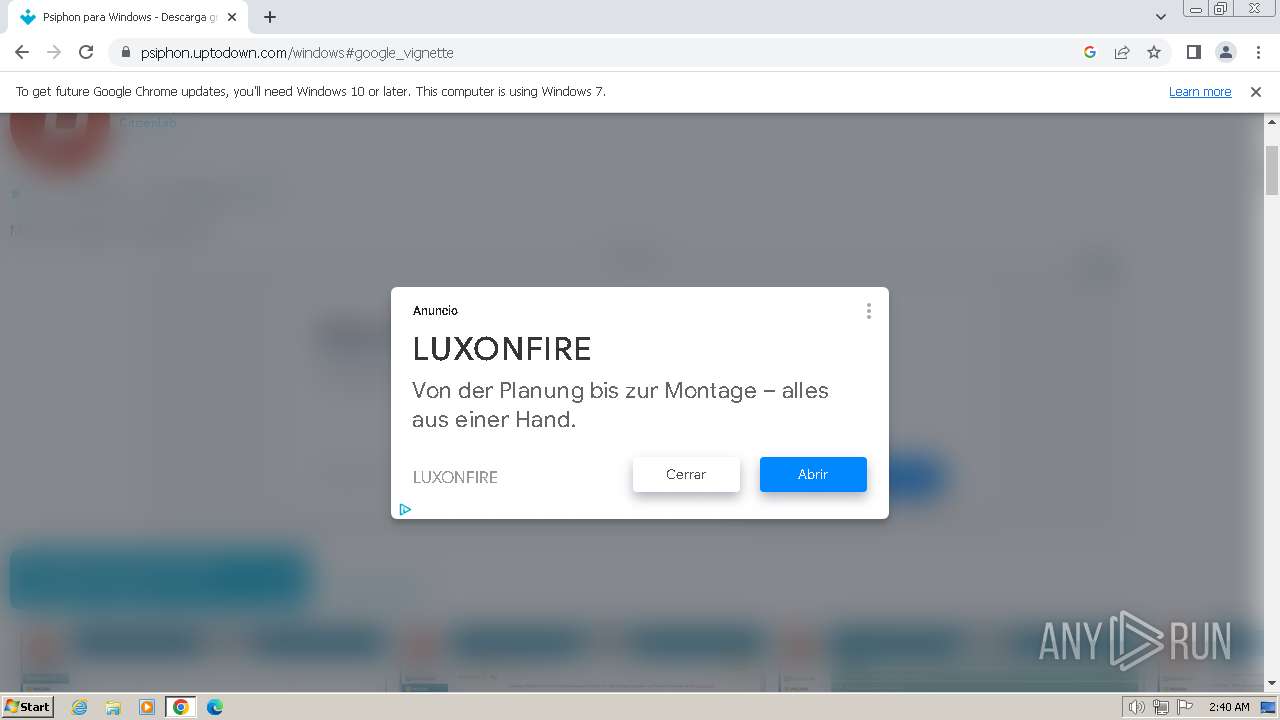The width and height of the screenshot is (1280, 720).
Task: Click the padlock site info icon
Action: point(126,53)
